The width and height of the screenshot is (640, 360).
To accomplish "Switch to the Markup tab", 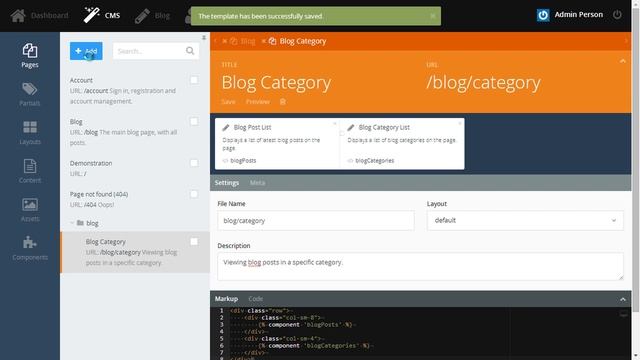I will point(227,299).
